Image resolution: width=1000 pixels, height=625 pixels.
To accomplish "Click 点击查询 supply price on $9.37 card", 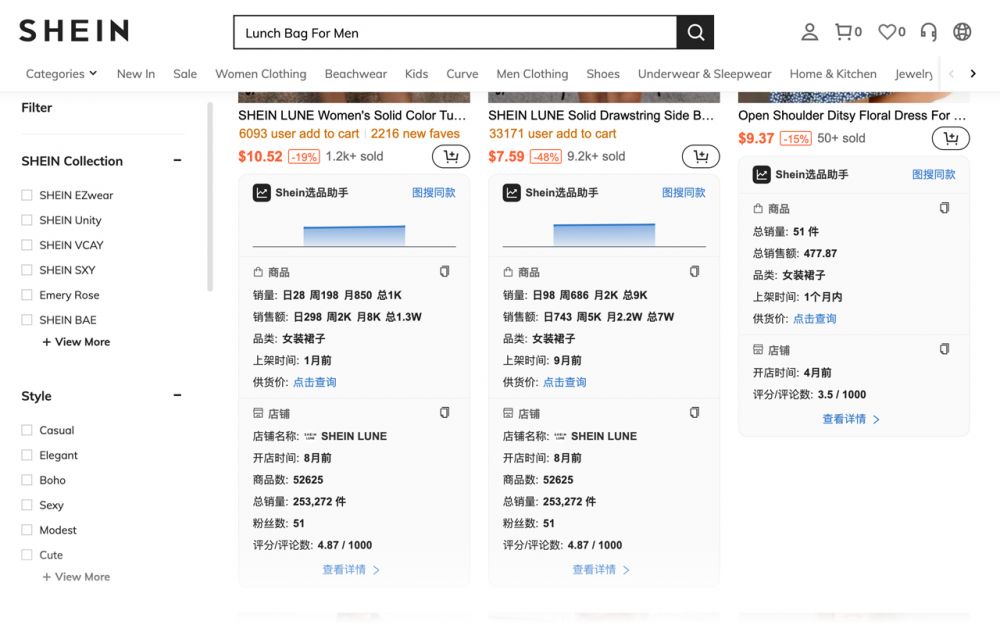I will coord(814,319).
